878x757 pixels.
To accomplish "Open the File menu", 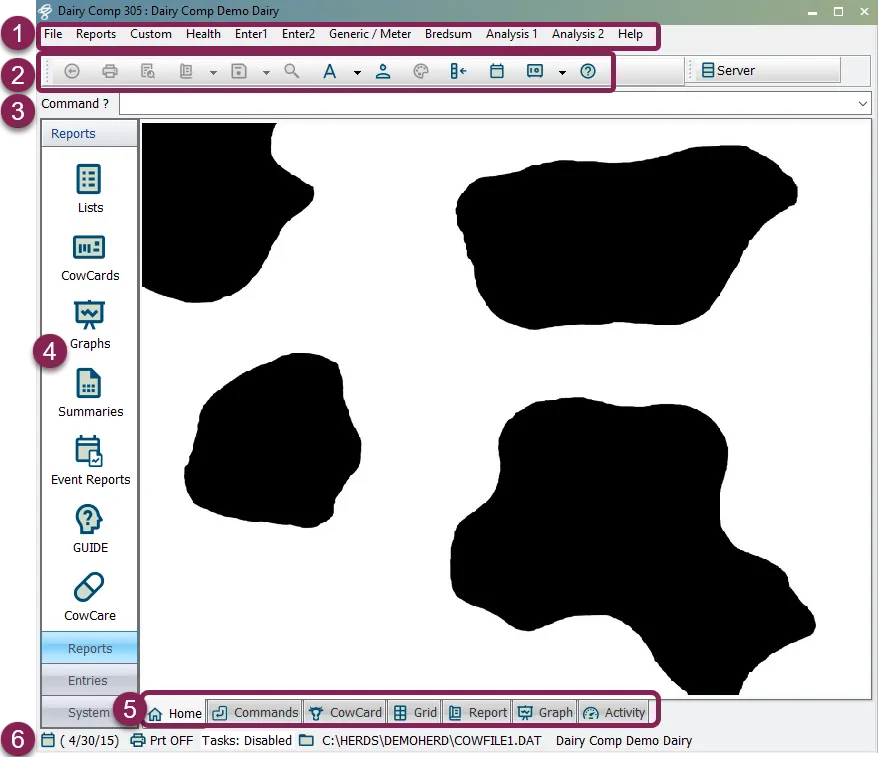I will pyautogui.click(x=53, y=34).
